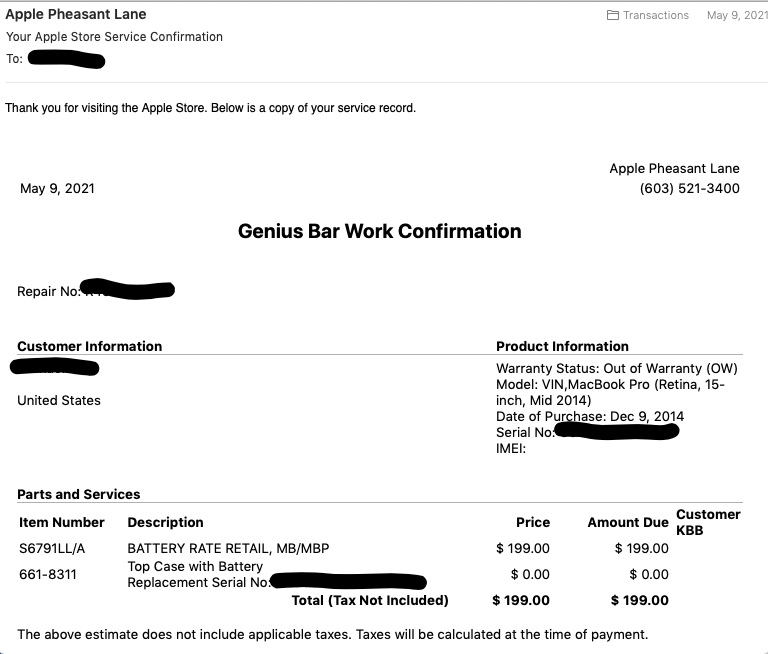Select the Product Information heading
This screenshot has height=654, width=768.
click(562, 346)
